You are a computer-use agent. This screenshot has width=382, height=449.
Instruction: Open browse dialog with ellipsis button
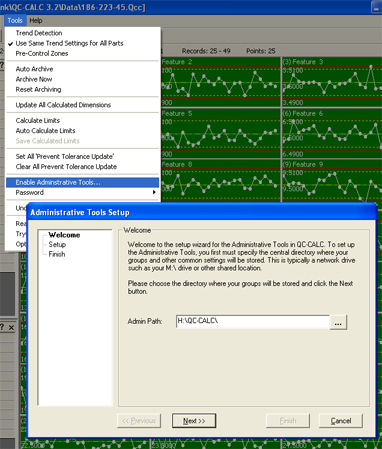coord(338,322)
